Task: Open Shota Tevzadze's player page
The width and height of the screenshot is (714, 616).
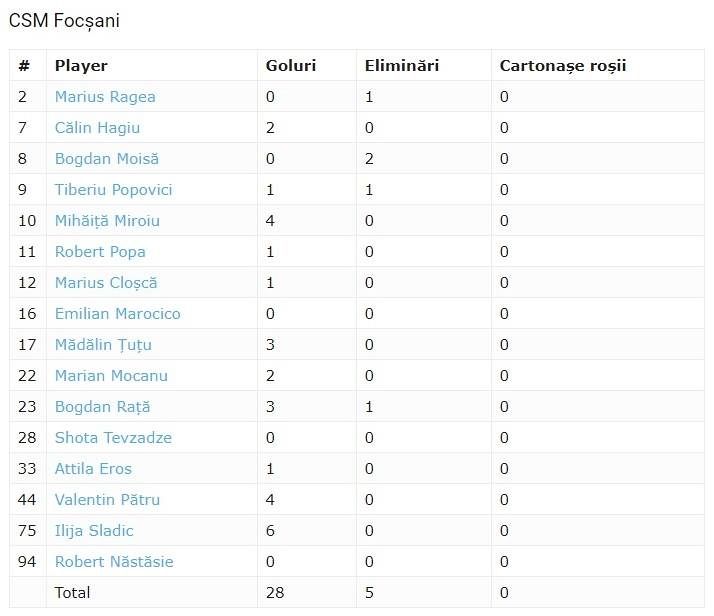Action: click(113, 438)
